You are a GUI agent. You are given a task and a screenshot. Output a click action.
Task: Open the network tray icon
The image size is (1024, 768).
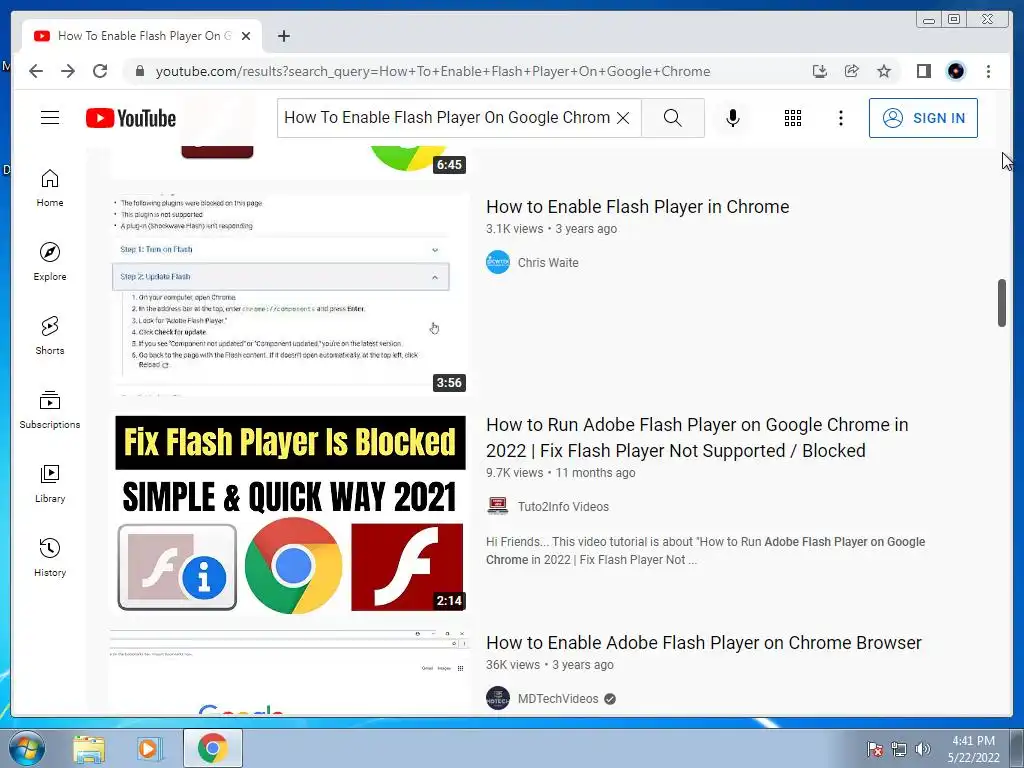coord(899,749)
